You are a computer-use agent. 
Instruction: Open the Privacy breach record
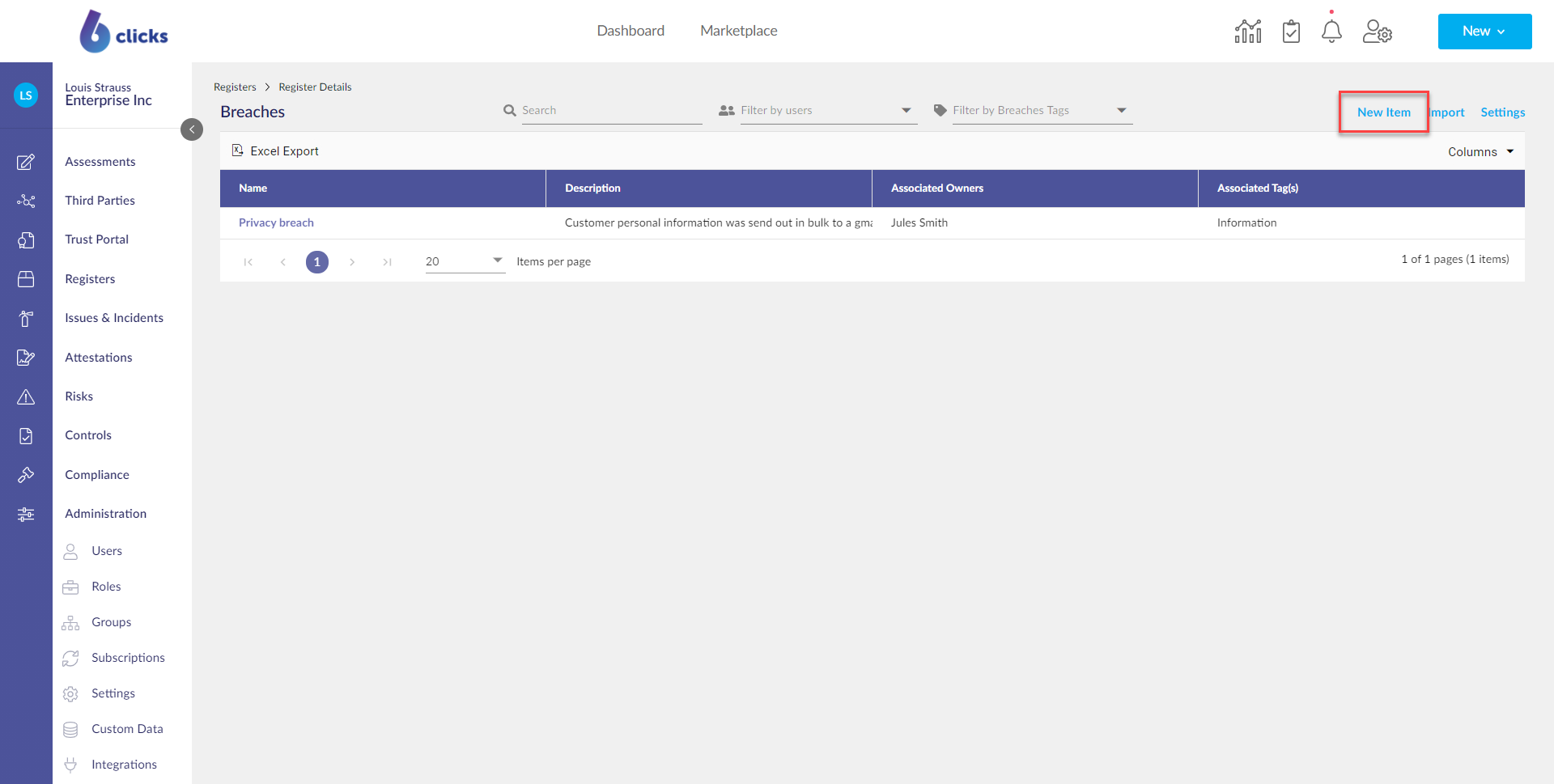276,222
